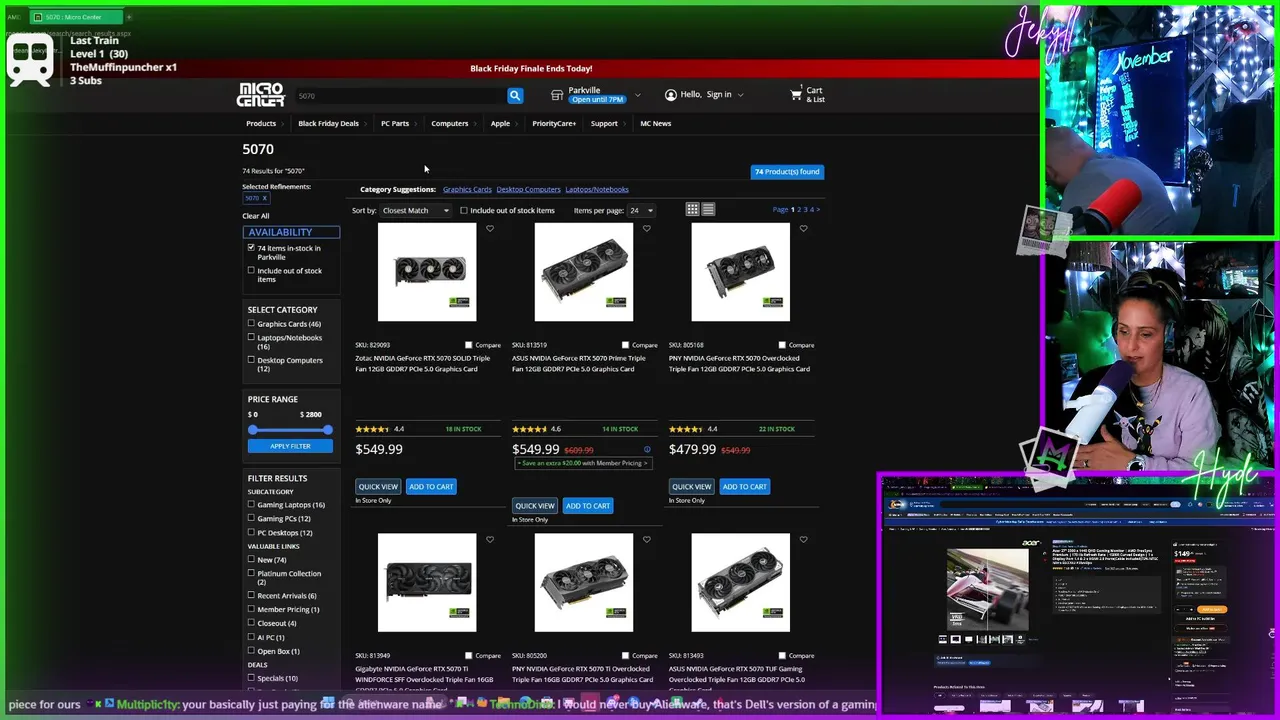Screen dimensions: 1280x720
Task: Open the PriorityCare+ menu
Action: coord(554,124)
